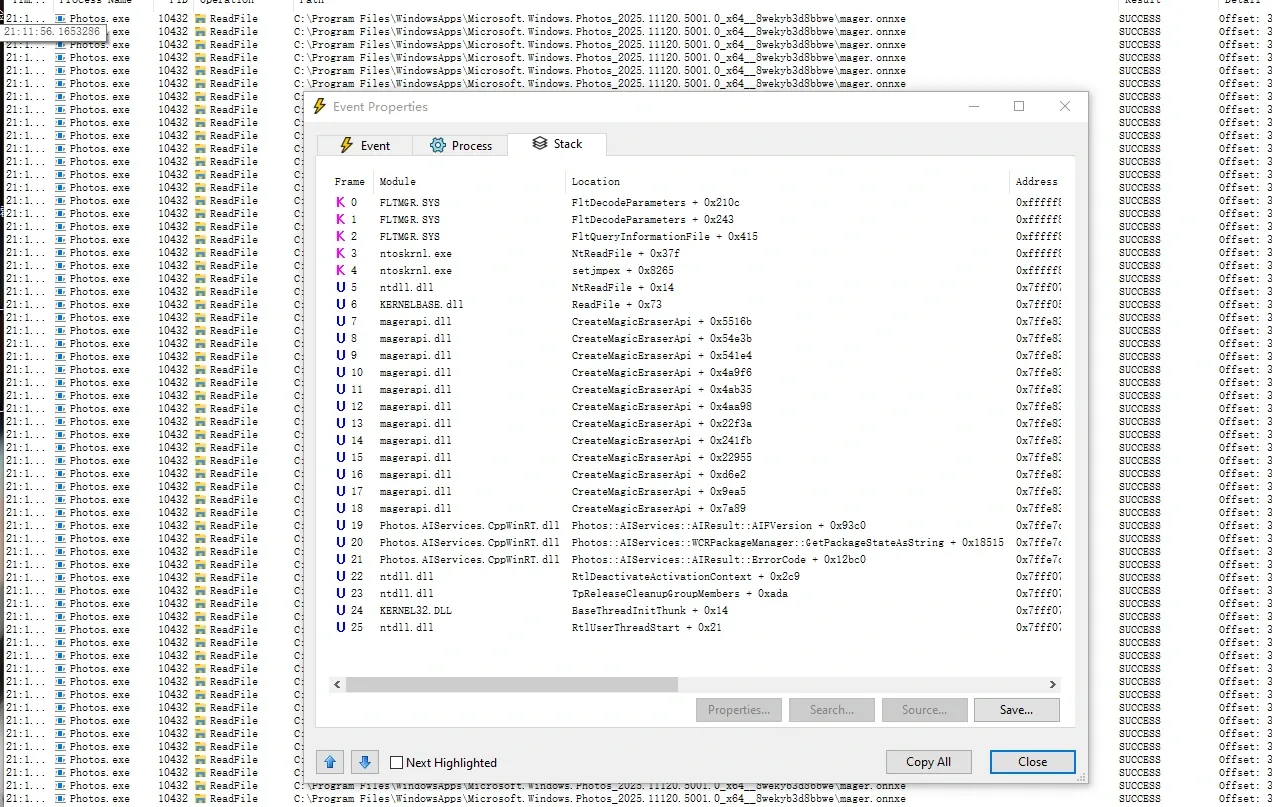The width and height of the screenshot is (1272, 807).
Task: Select 'ReadFile + 0x73' location
Action: pos(617,305)
